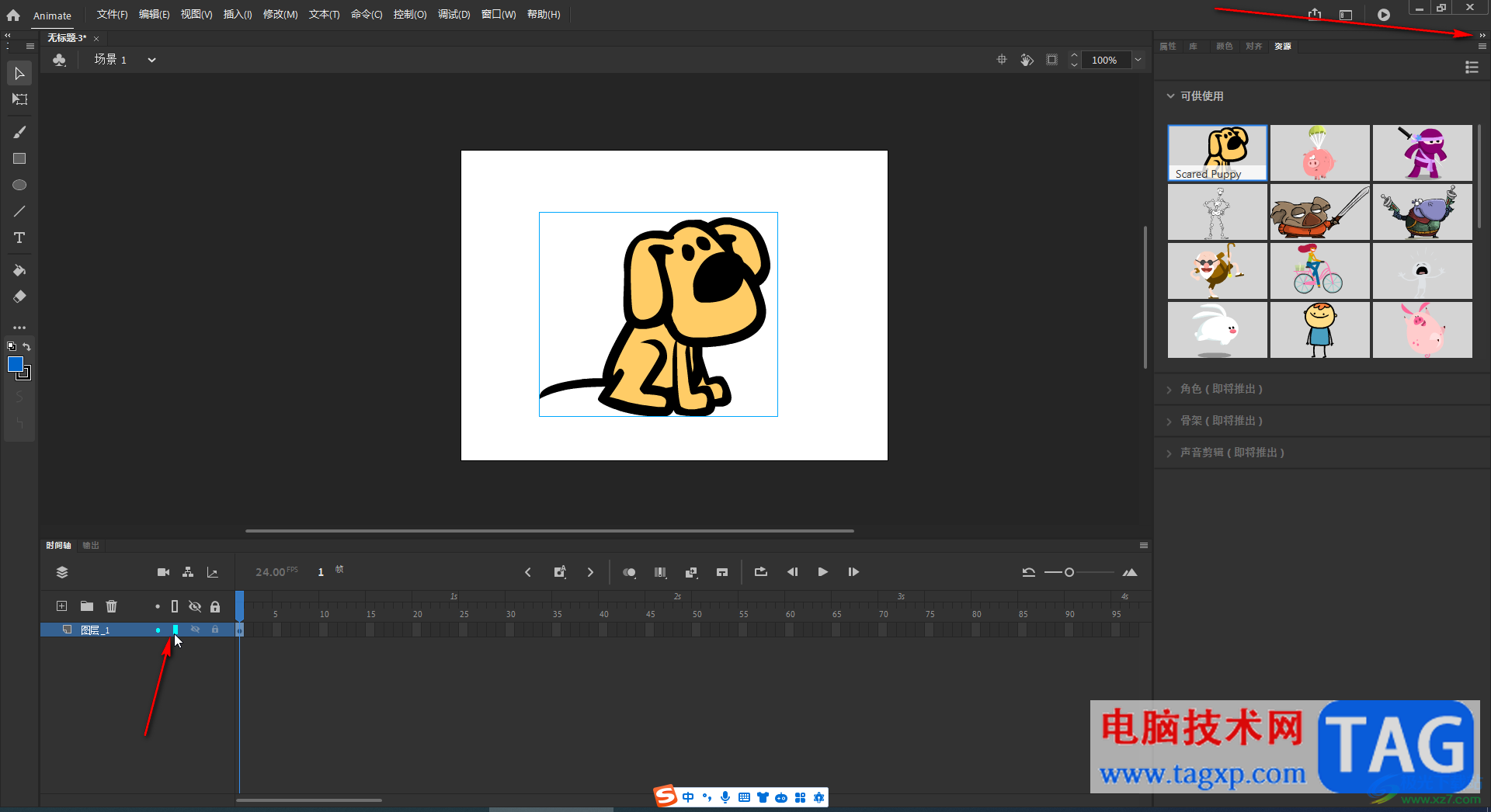Open the zoom level dropdown arrow
Image resolution: width=1491 pixels, height=812 pixels.
1138,60
